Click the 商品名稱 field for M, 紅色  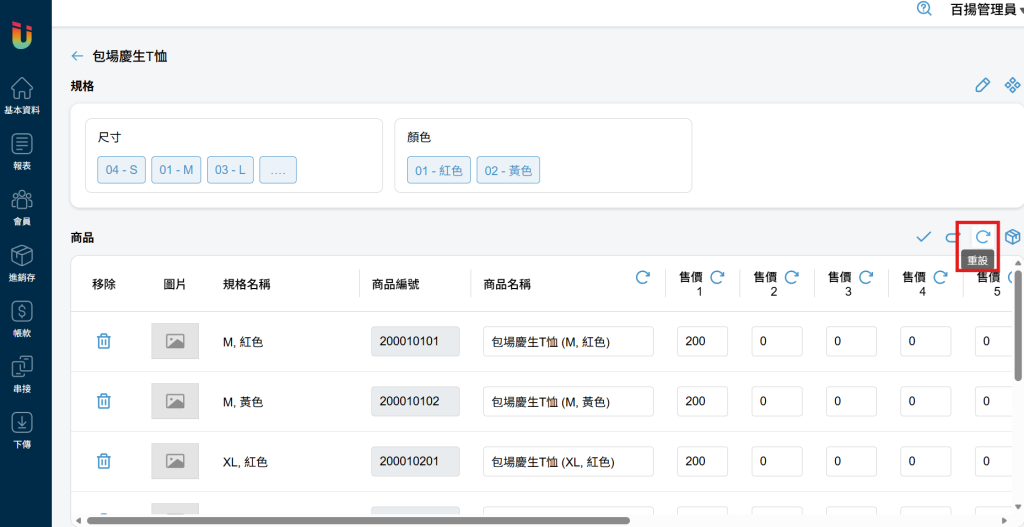(567, 341)
